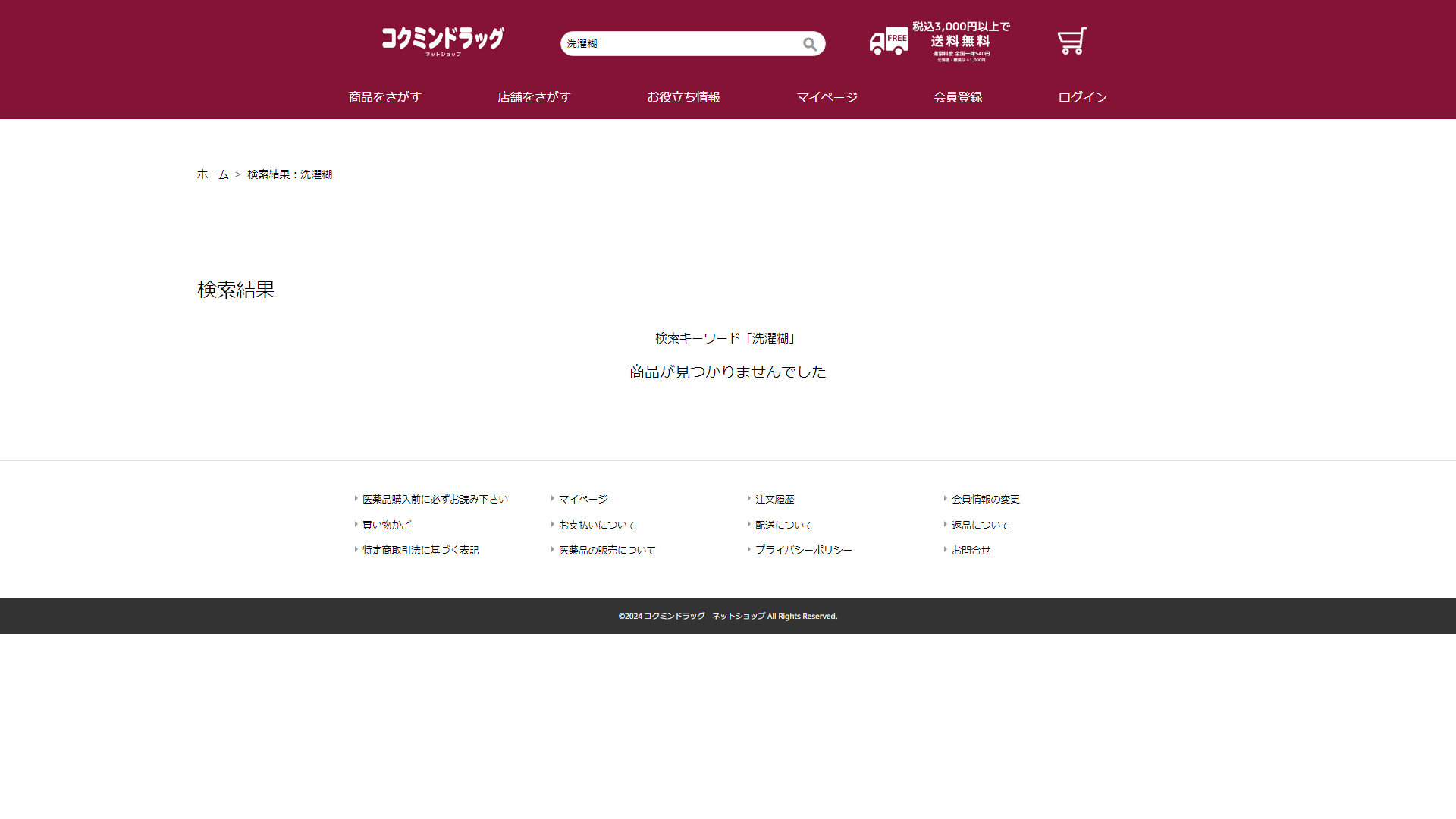Screen dimensions: 1456x819
Task: Open the お問合せ contact link
Action: (x=971, y=550)
